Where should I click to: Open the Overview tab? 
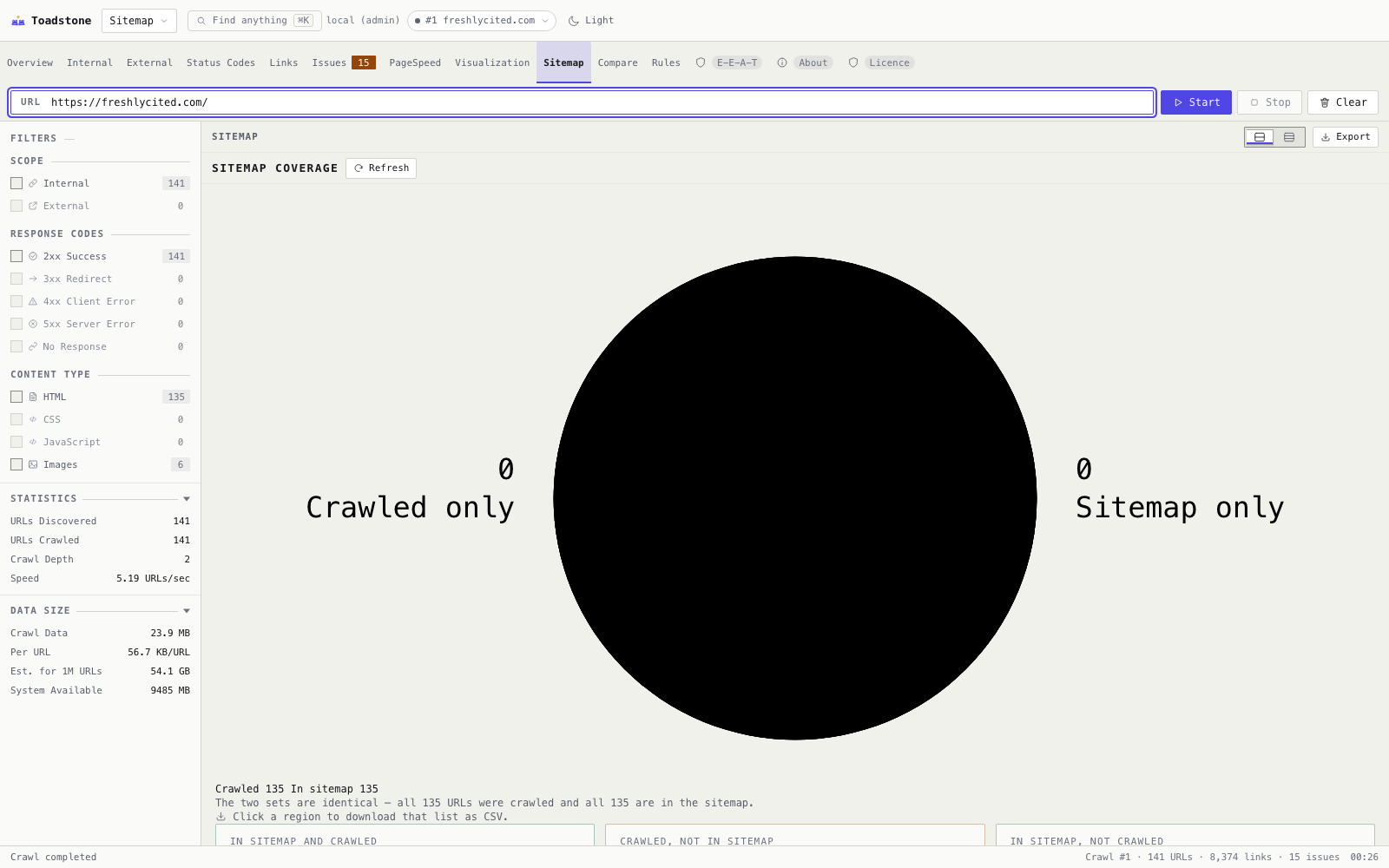coord(30,62)
